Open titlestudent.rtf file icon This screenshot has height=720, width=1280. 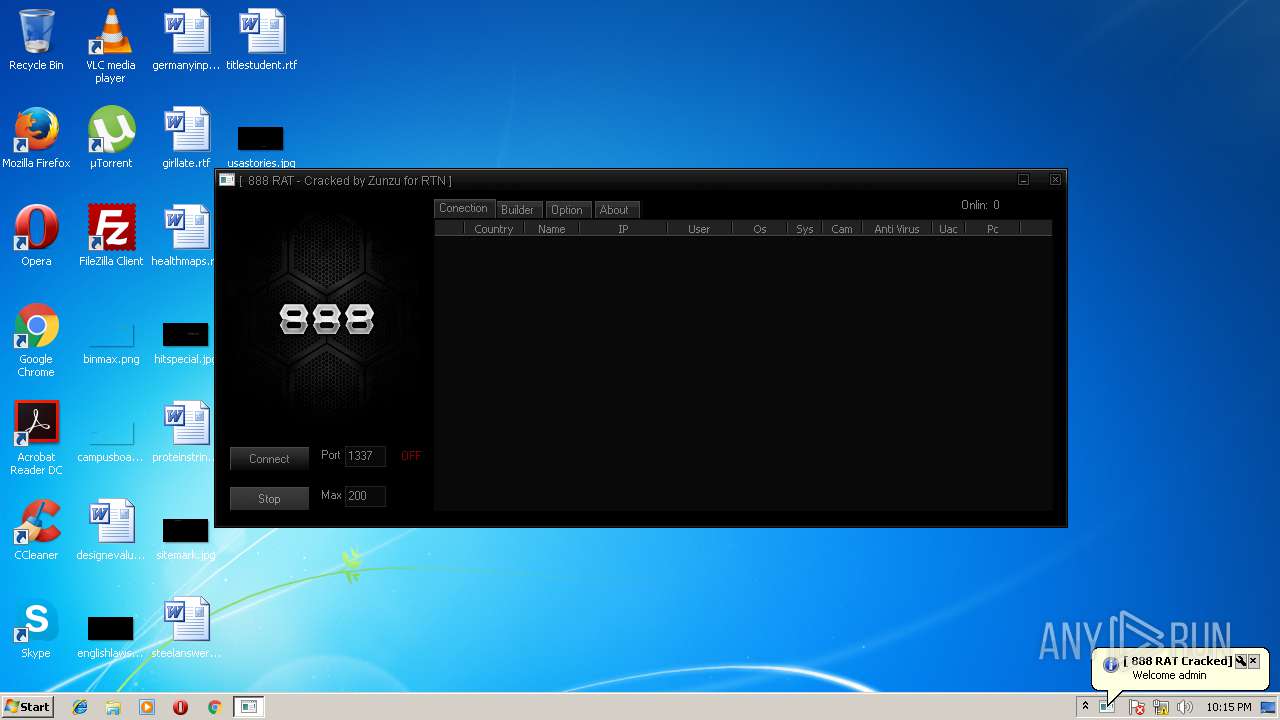pyautogui.click(x=261, y=40)
